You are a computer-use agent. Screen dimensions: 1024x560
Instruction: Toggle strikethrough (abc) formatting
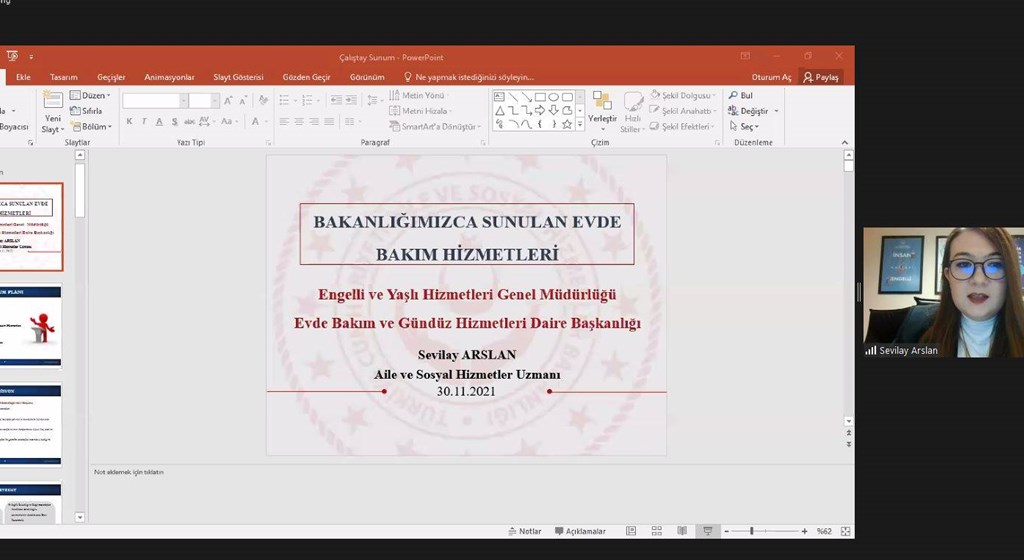click(189, 121)
